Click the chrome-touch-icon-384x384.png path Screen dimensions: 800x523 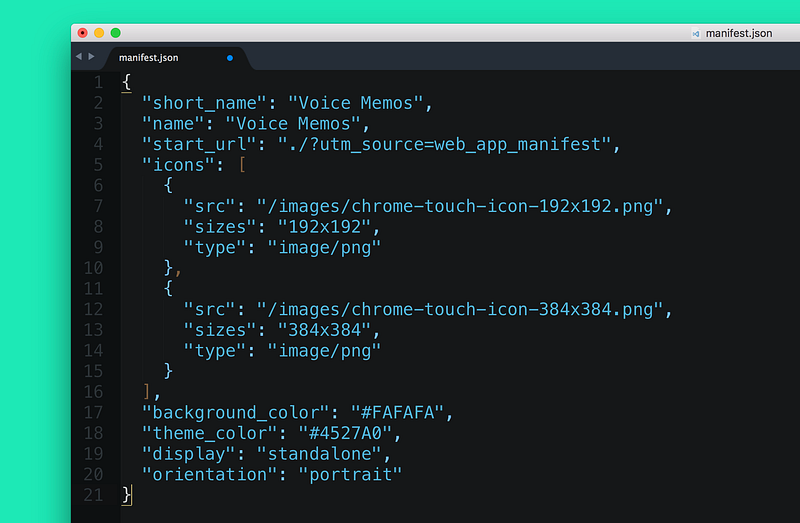460,309
